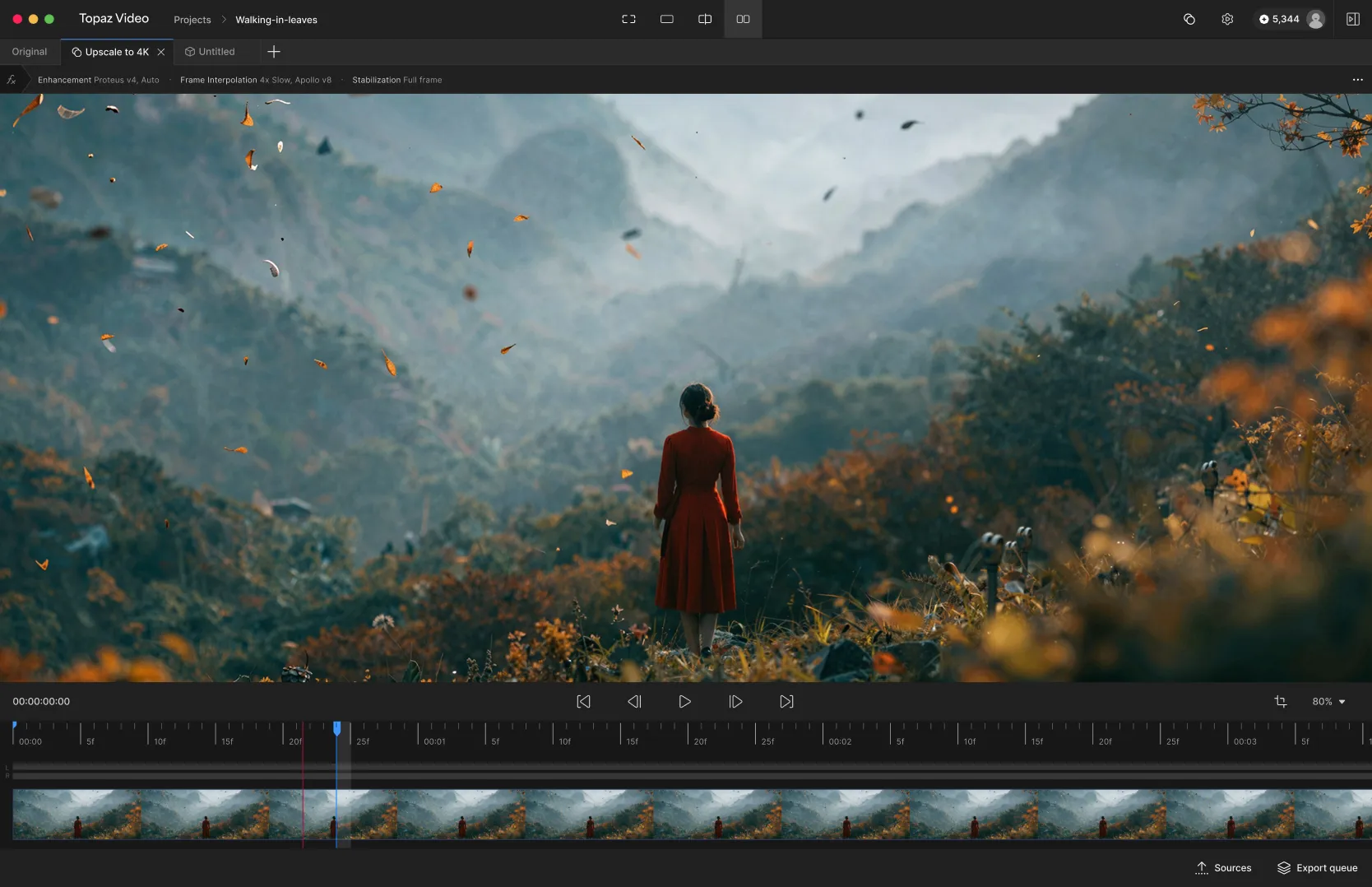Click the Topaz Video app title
The image size is (1372, 887).
pos(114,18)
